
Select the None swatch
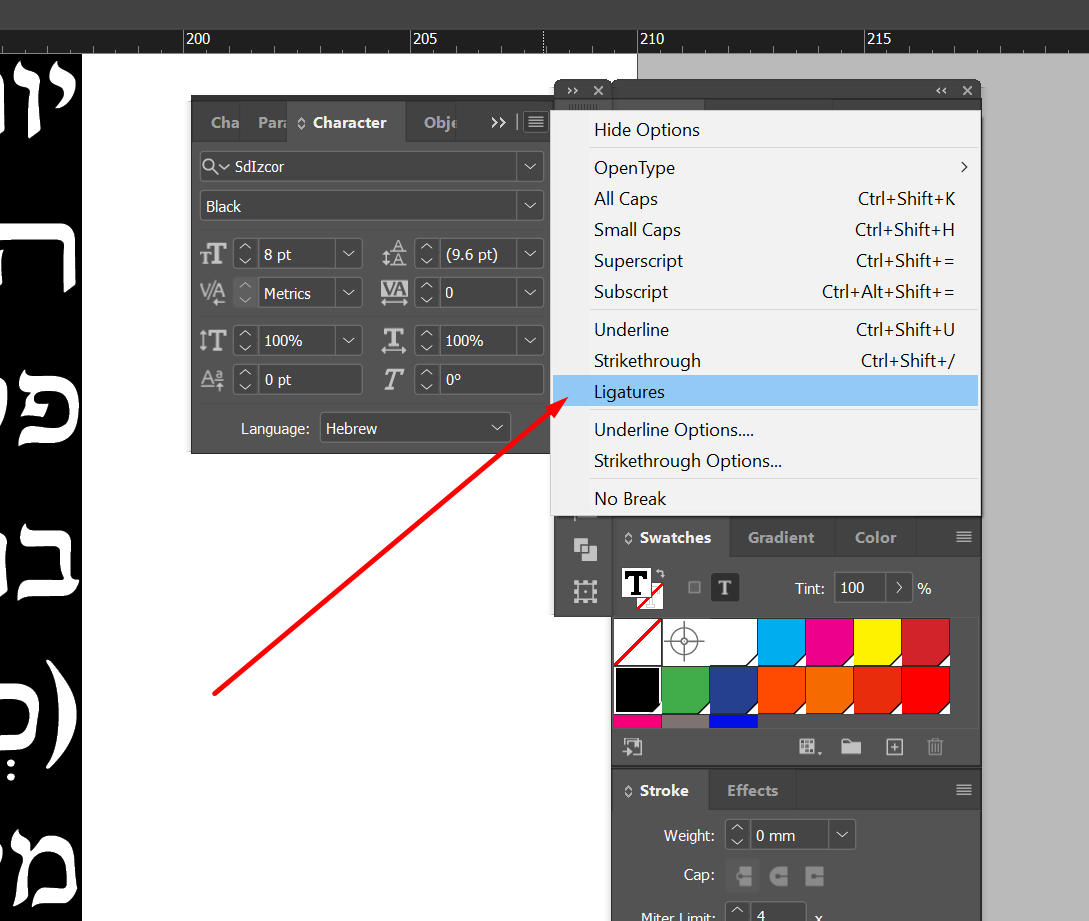[638, 642]
